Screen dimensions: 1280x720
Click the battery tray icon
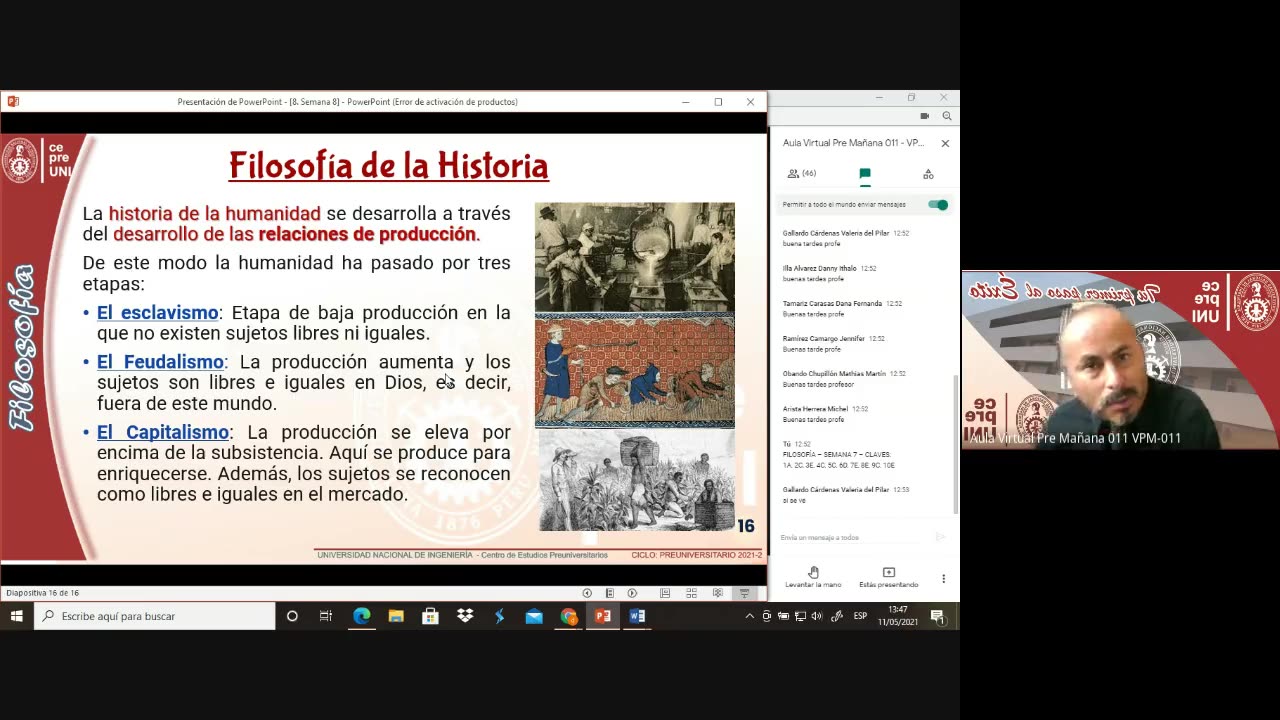pyautogui.click(x=783, y=616)
